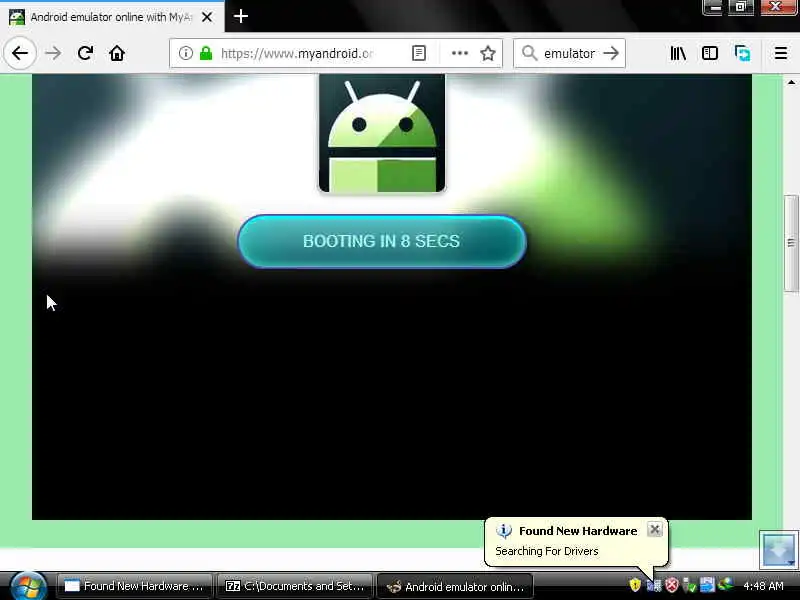Bookmark this page with the star
Screen dimensions: 800x600
(x=488, y=53)
